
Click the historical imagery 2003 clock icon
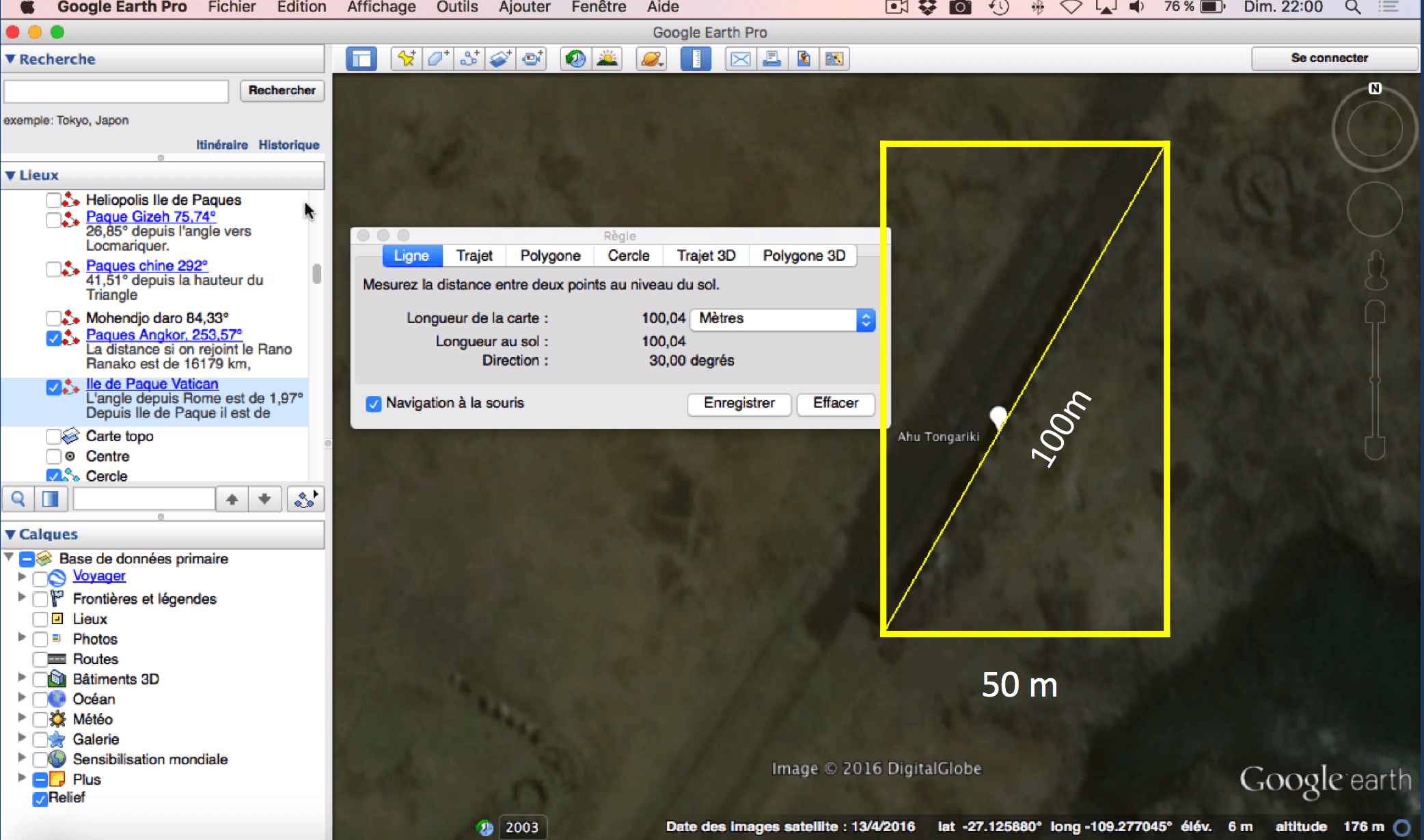point(485,828)
